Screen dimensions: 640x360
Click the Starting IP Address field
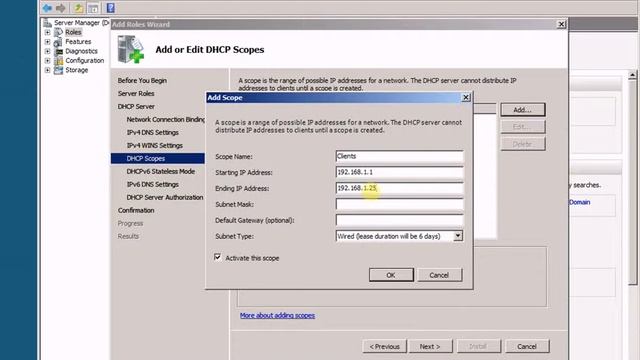coord(400,172)
